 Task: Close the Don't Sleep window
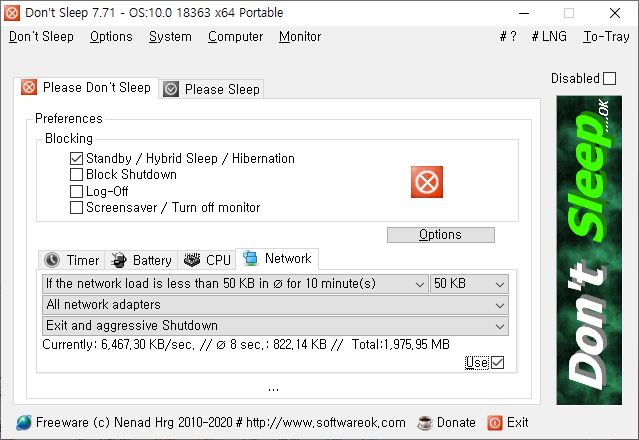click(x=615, y=13)
